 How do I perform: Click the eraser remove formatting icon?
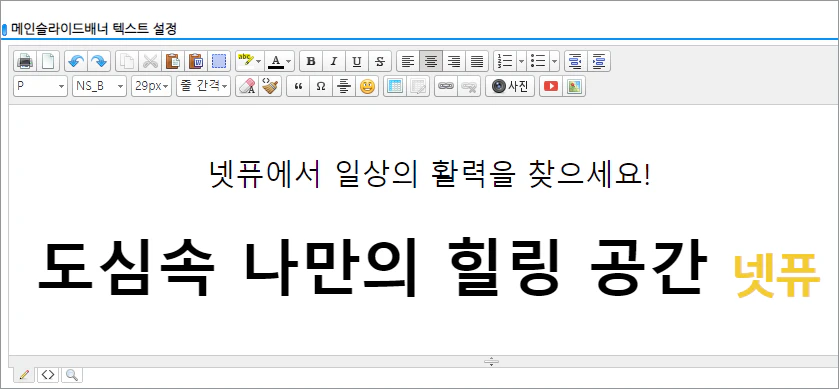point(248,86)
